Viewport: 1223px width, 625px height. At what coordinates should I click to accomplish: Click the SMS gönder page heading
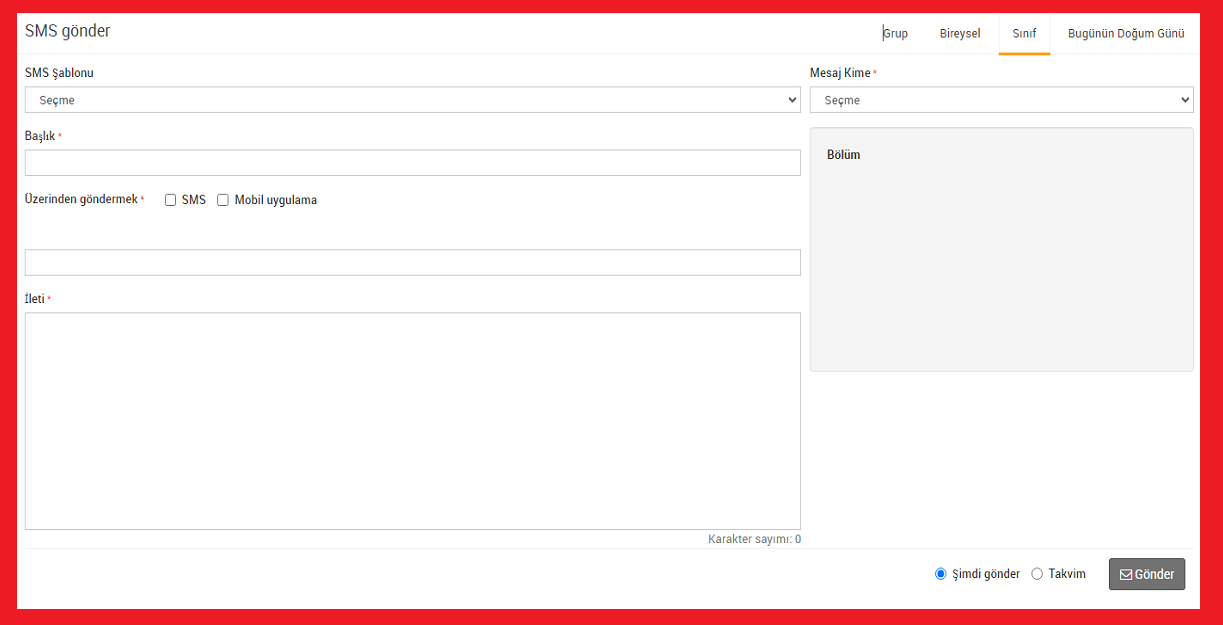point(68,31)
